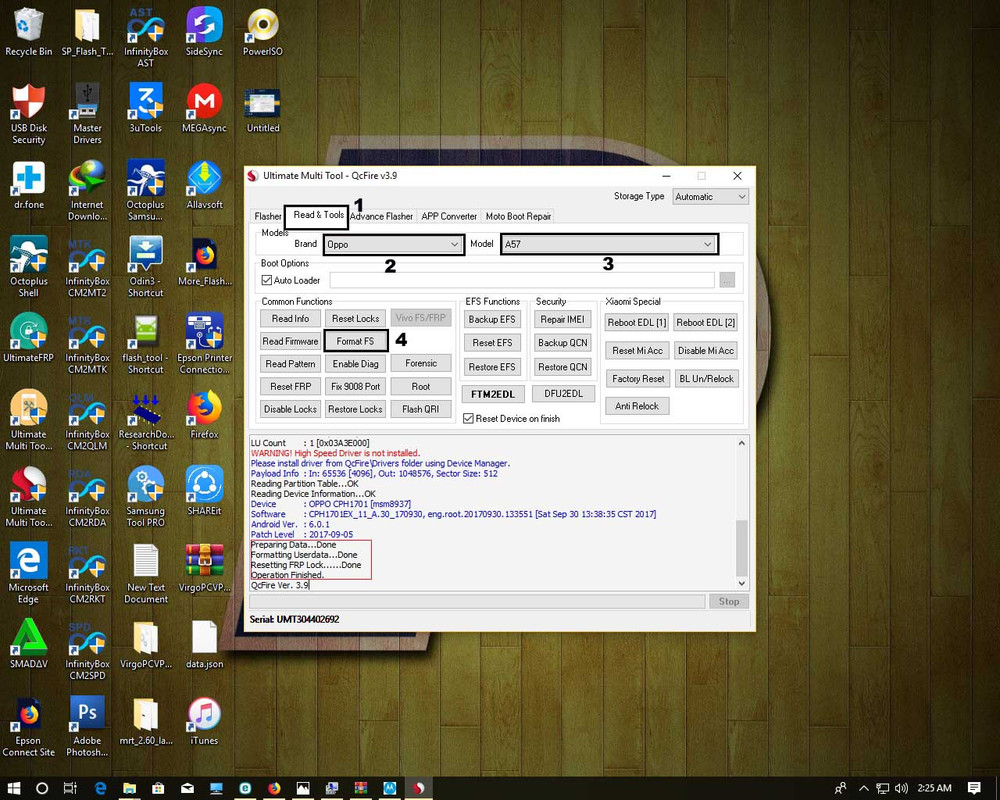Open Master Drivers desktop shortcut

(87, 114)
